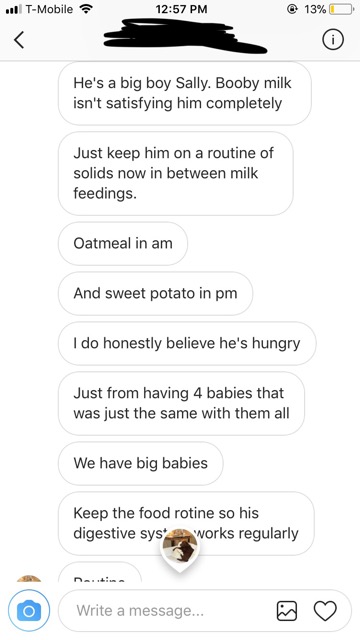
Task: Tap the redacted username in header
Action: click(x=184, y=36)
